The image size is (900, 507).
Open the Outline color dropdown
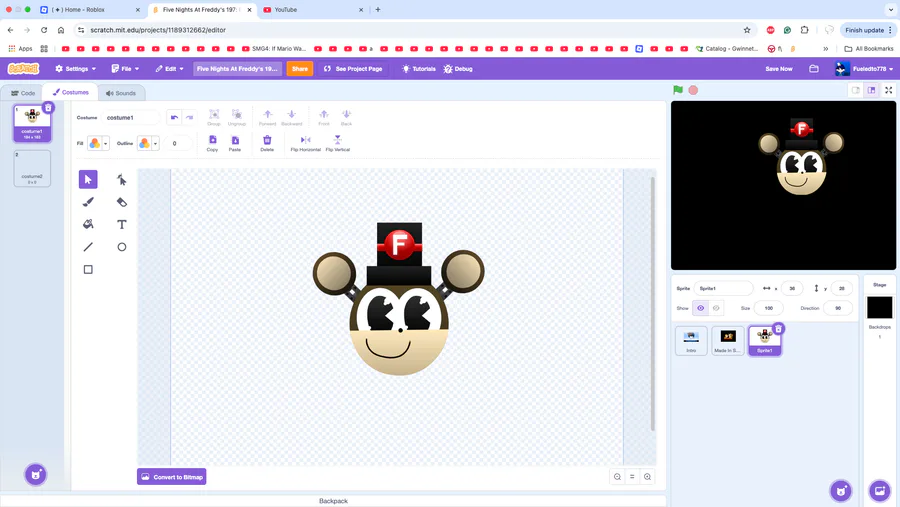tap(148, 143)
